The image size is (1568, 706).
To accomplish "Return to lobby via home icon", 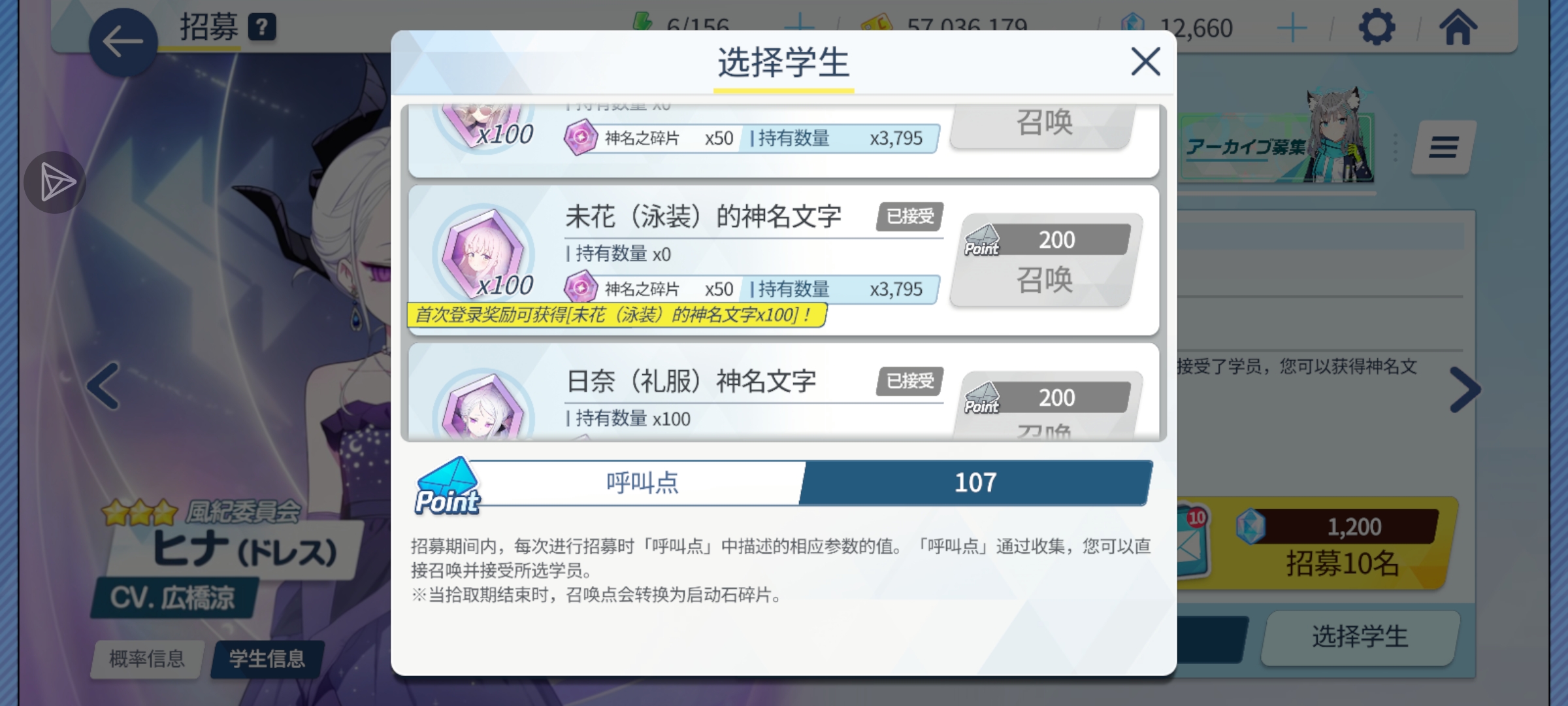I will (1458, 27).
